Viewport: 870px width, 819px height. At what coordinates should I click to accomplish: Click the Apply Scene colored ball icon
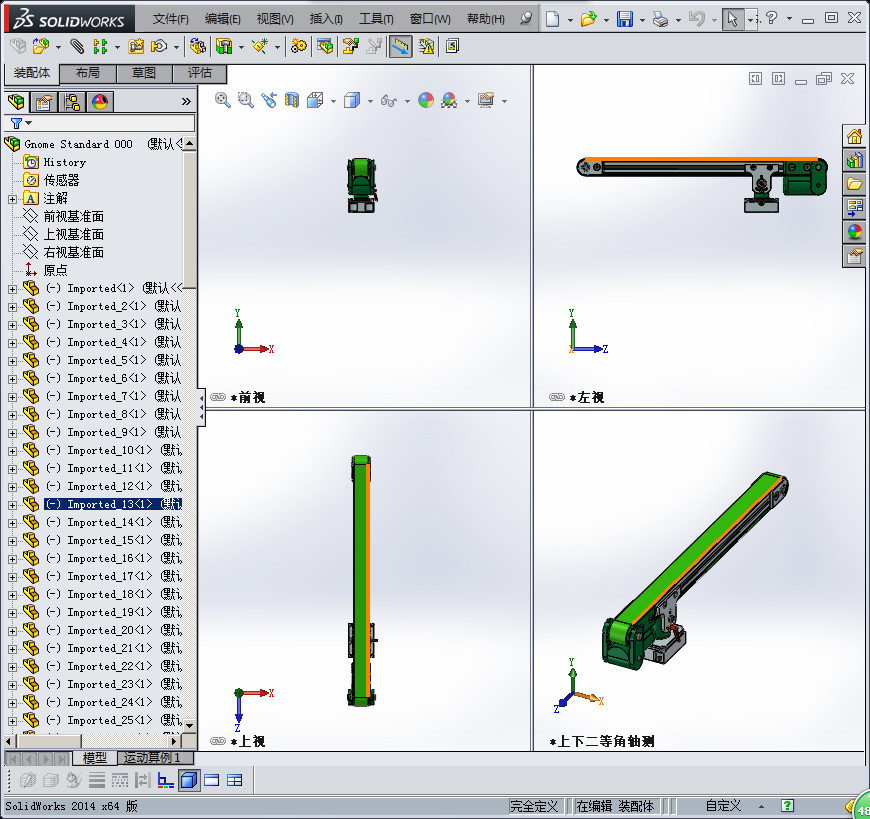(427, 99)
